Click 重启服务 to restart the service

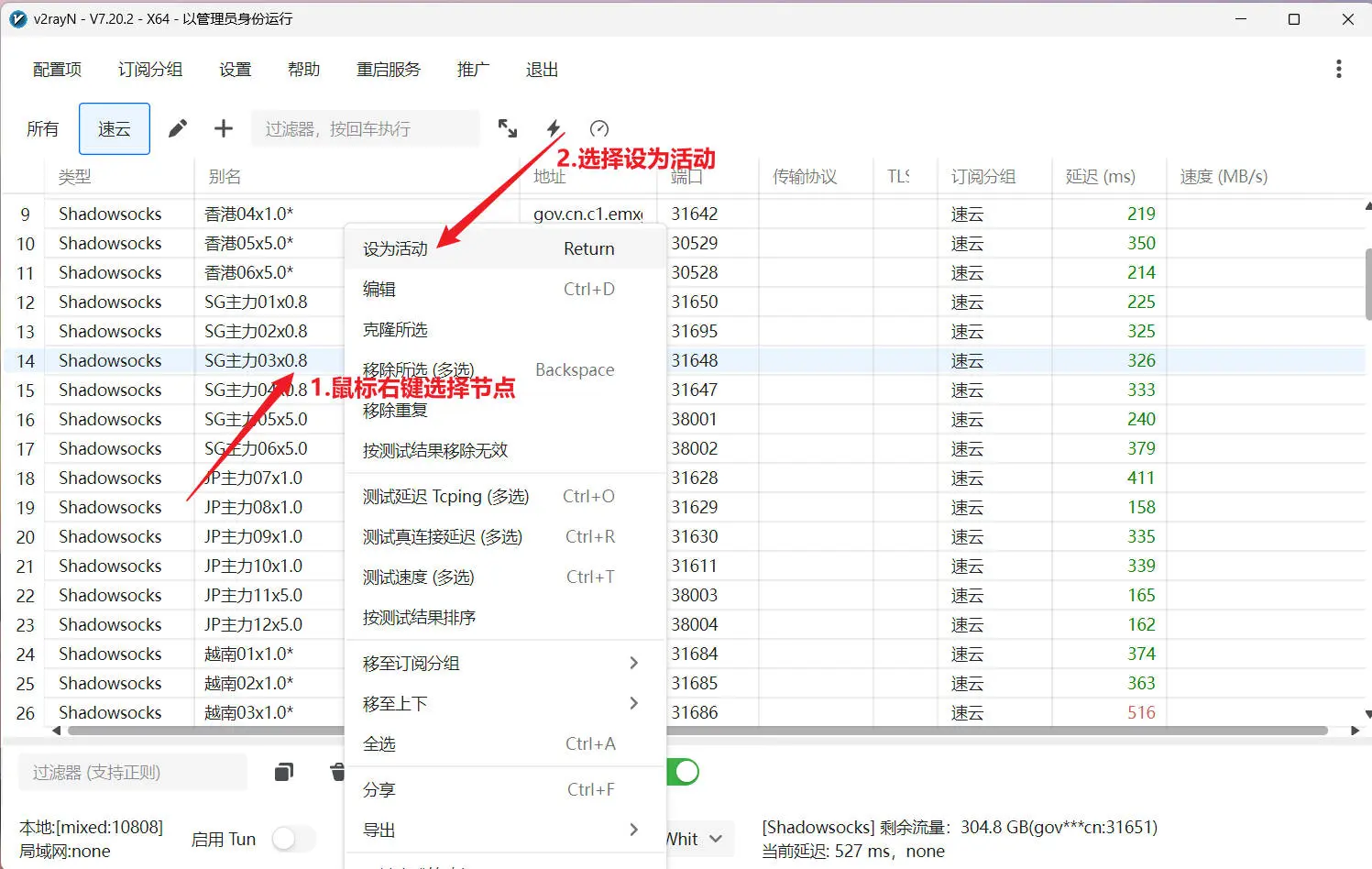pos(389,69)
